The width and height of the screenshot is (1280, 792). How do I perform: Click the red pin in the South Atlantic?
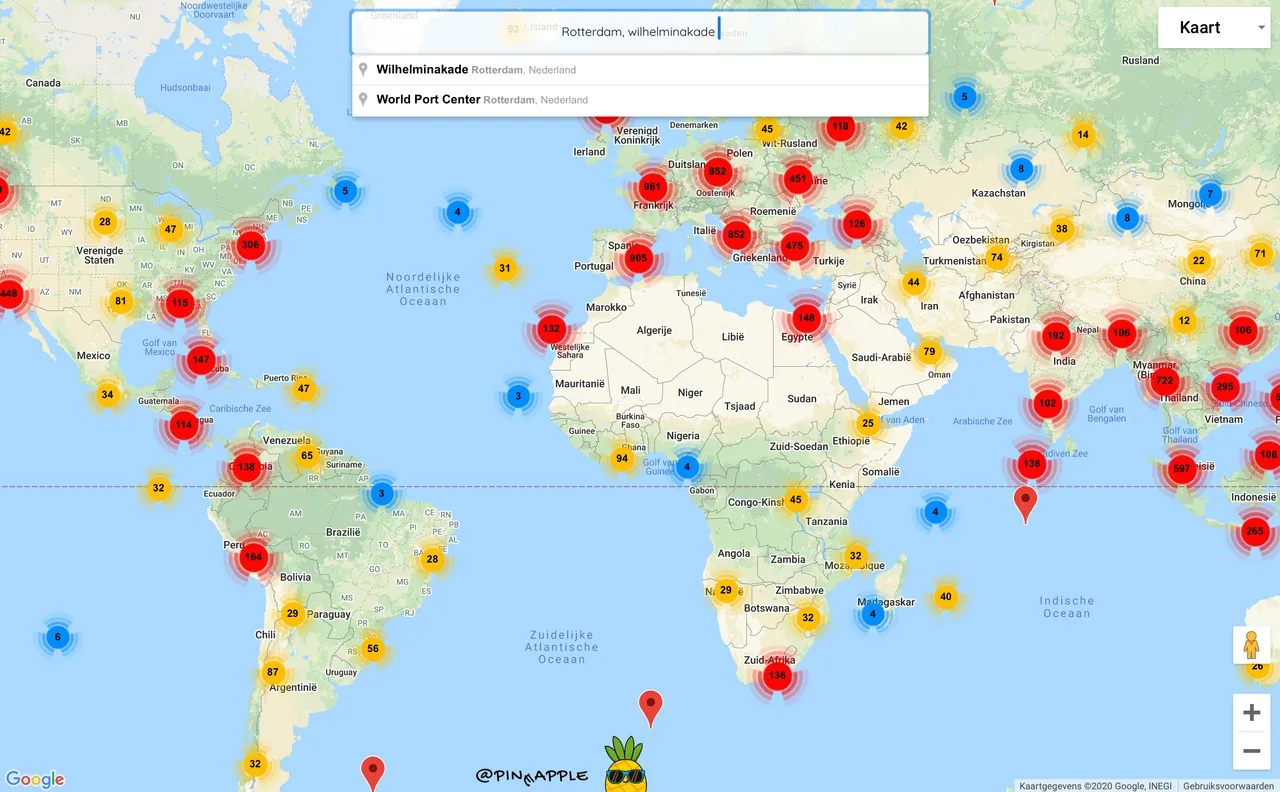[x=651, y=707]
